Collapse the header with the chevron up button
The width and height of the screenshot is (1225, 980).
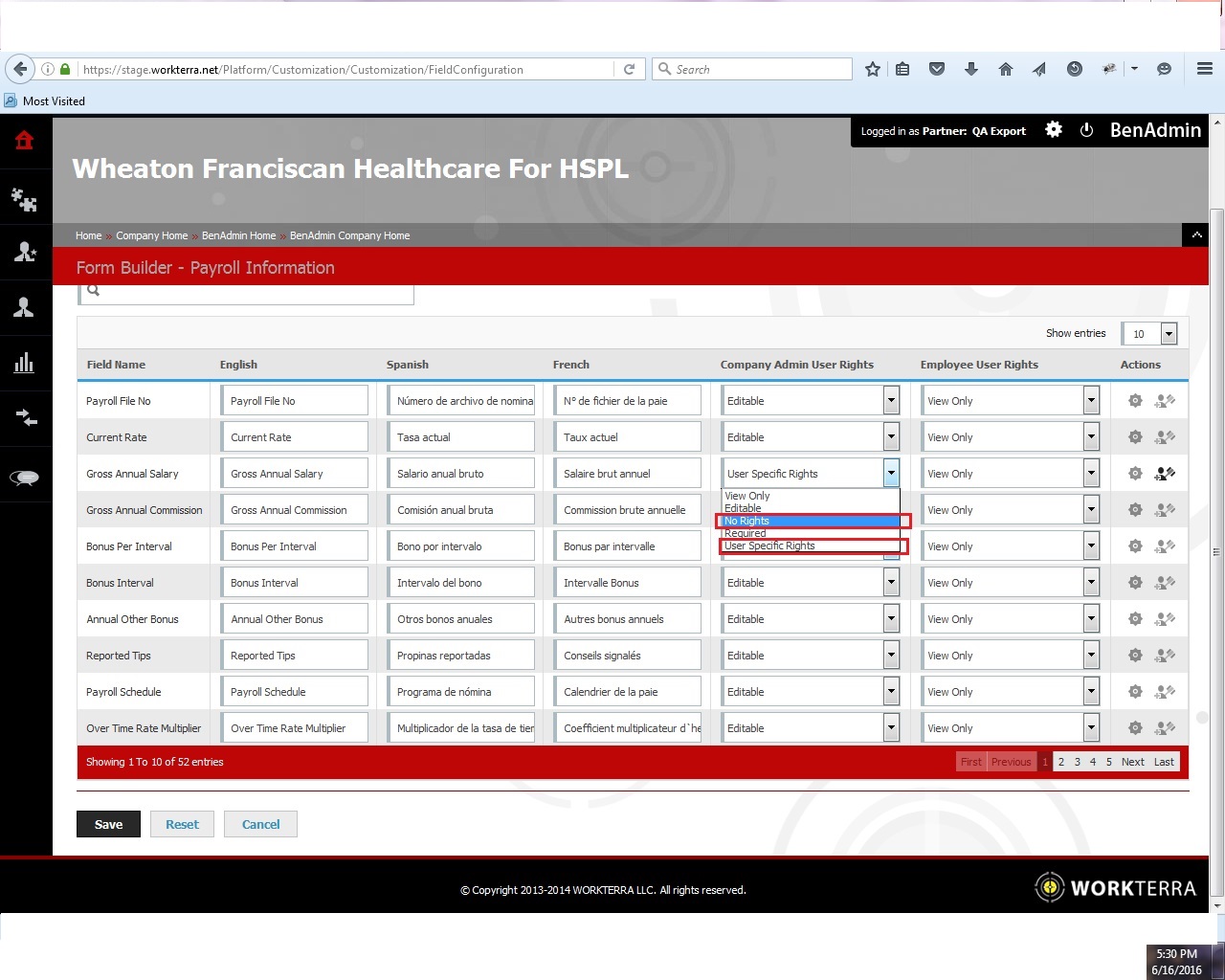pyautogui.click(x=1195, y=234)
